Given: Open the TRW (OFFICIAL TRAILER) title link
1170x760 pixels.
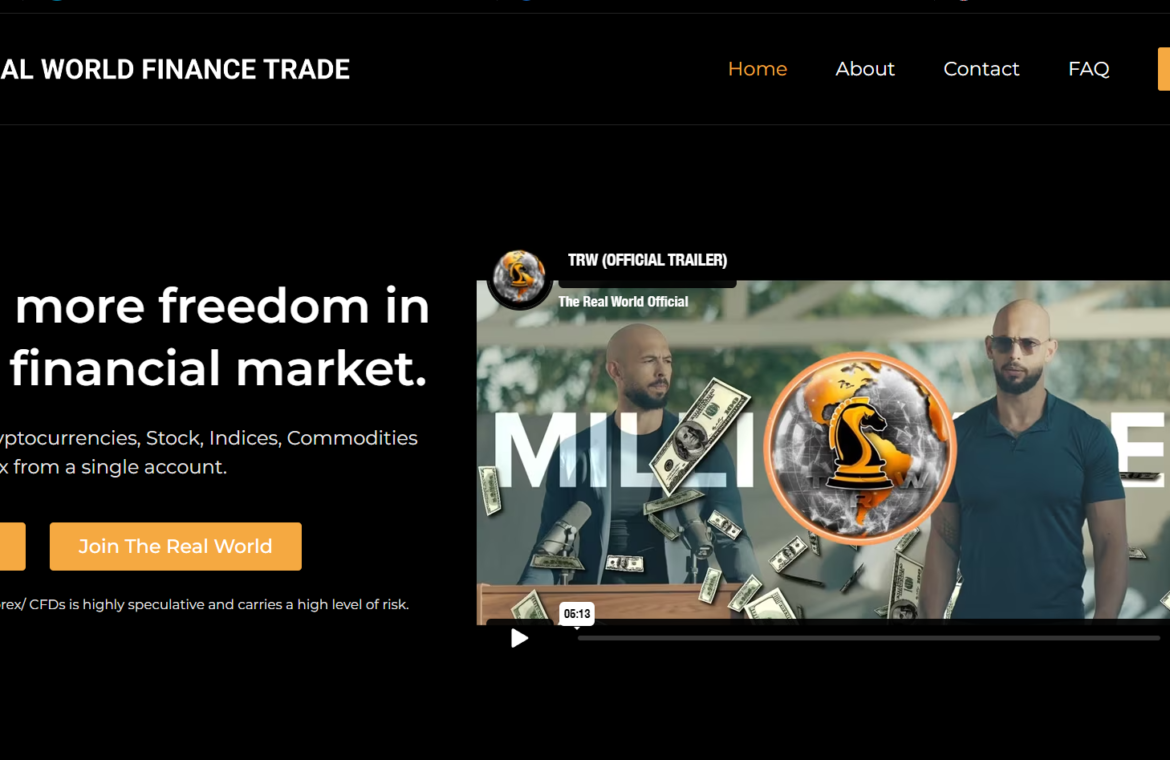Looking at the screenshot, I should (x=647, y=260).
